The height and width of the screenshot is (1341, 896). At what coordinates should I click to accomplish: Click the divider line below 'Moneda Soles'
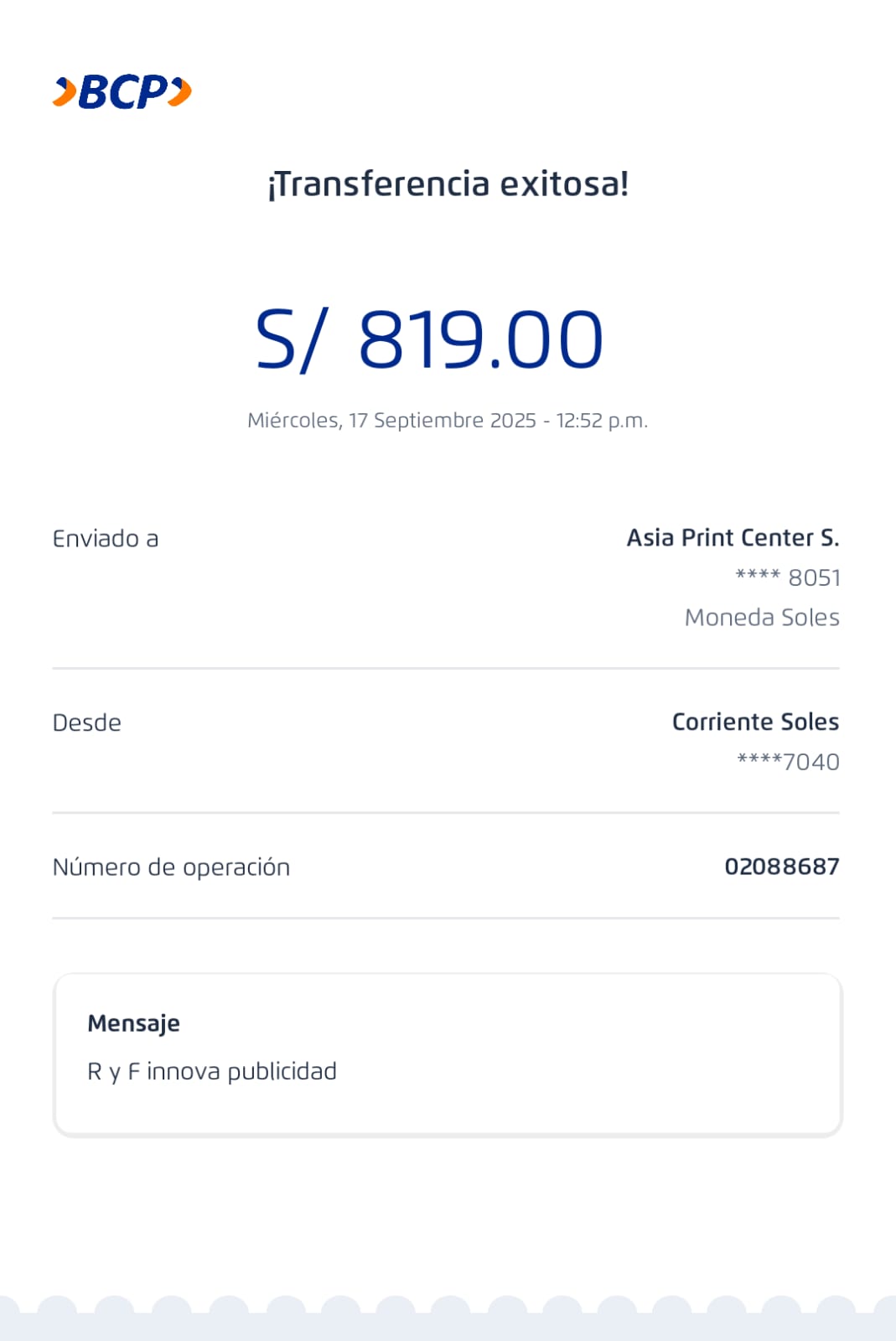click(x=446, y=669)
